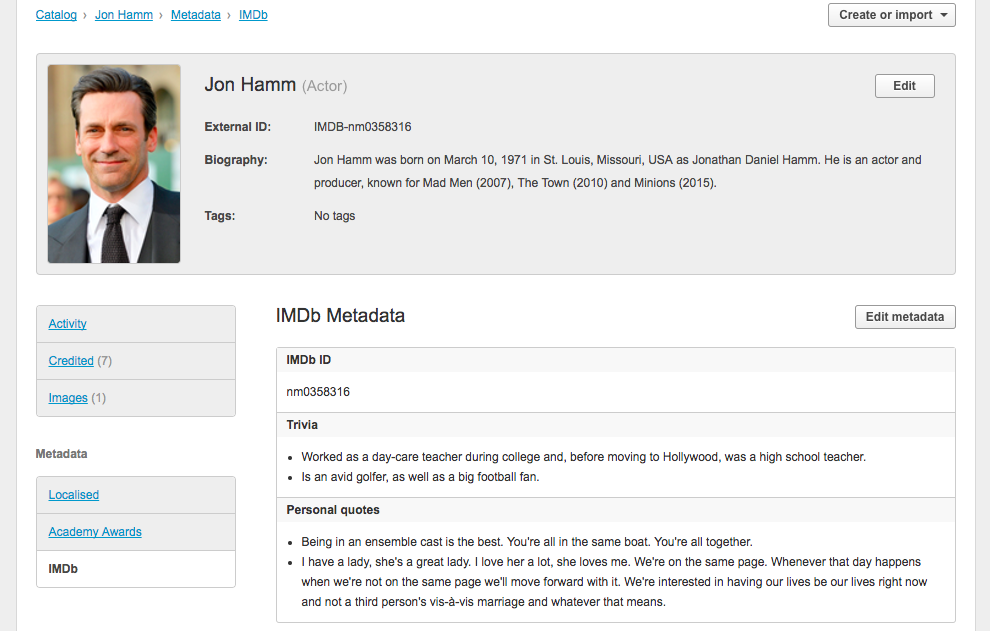Click the External ID value IMDB-nm0358316
The width and height of the screenshot is (990, 631).
tap(362, 127)
